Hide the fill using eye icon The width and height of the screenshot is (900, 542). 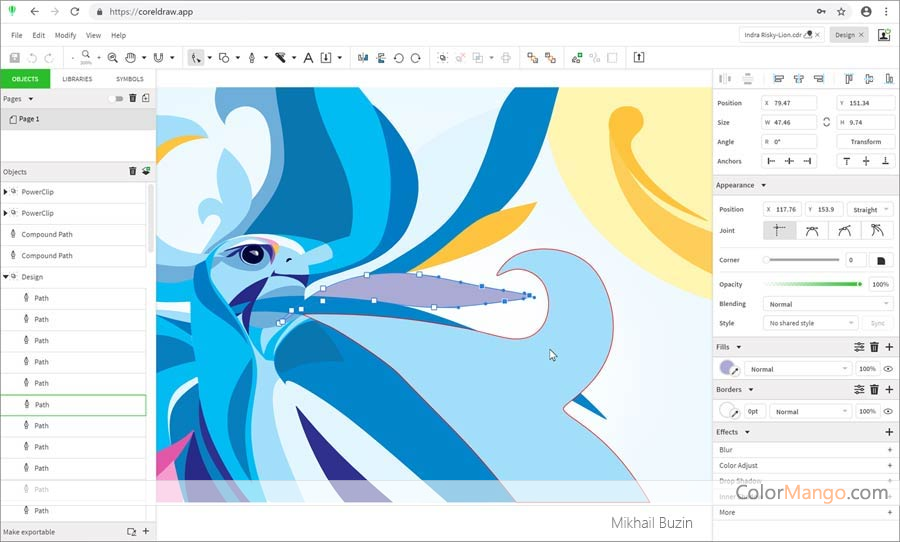[888, 369]
